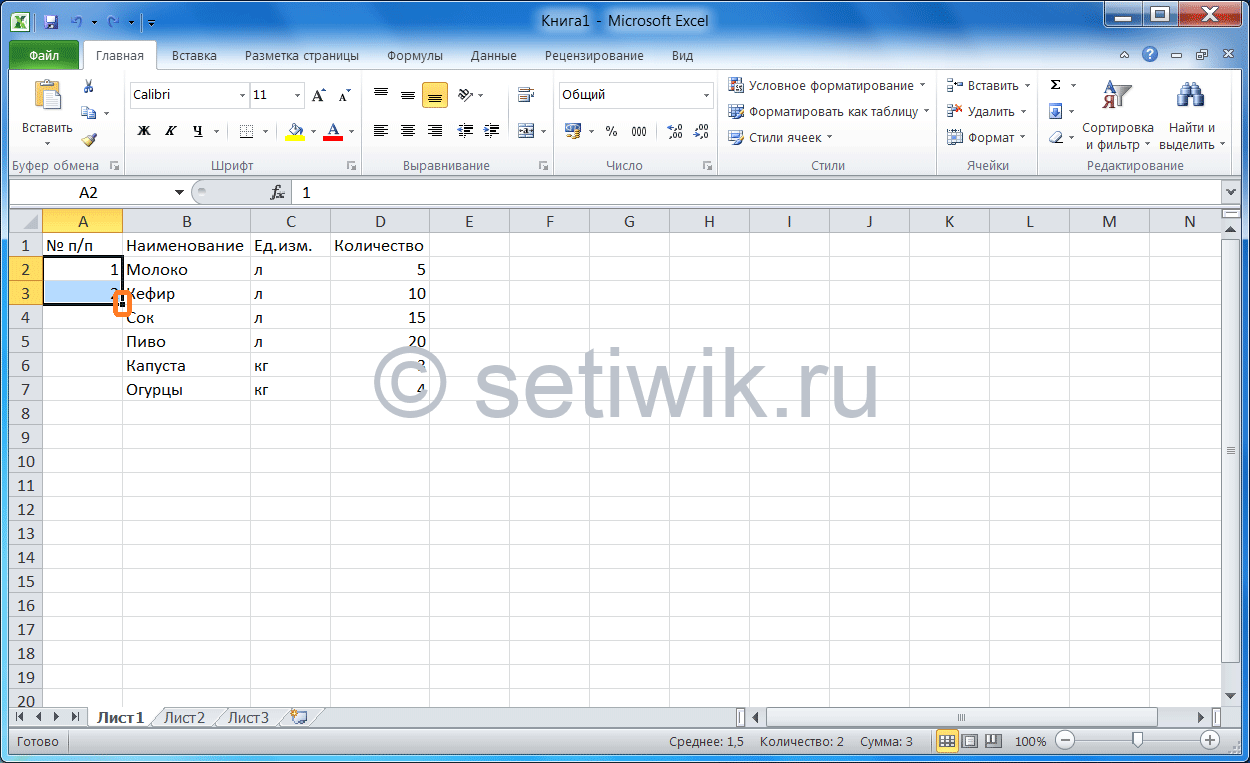Apply top vertical alignment
The image size is (1250, 763).
381,95
